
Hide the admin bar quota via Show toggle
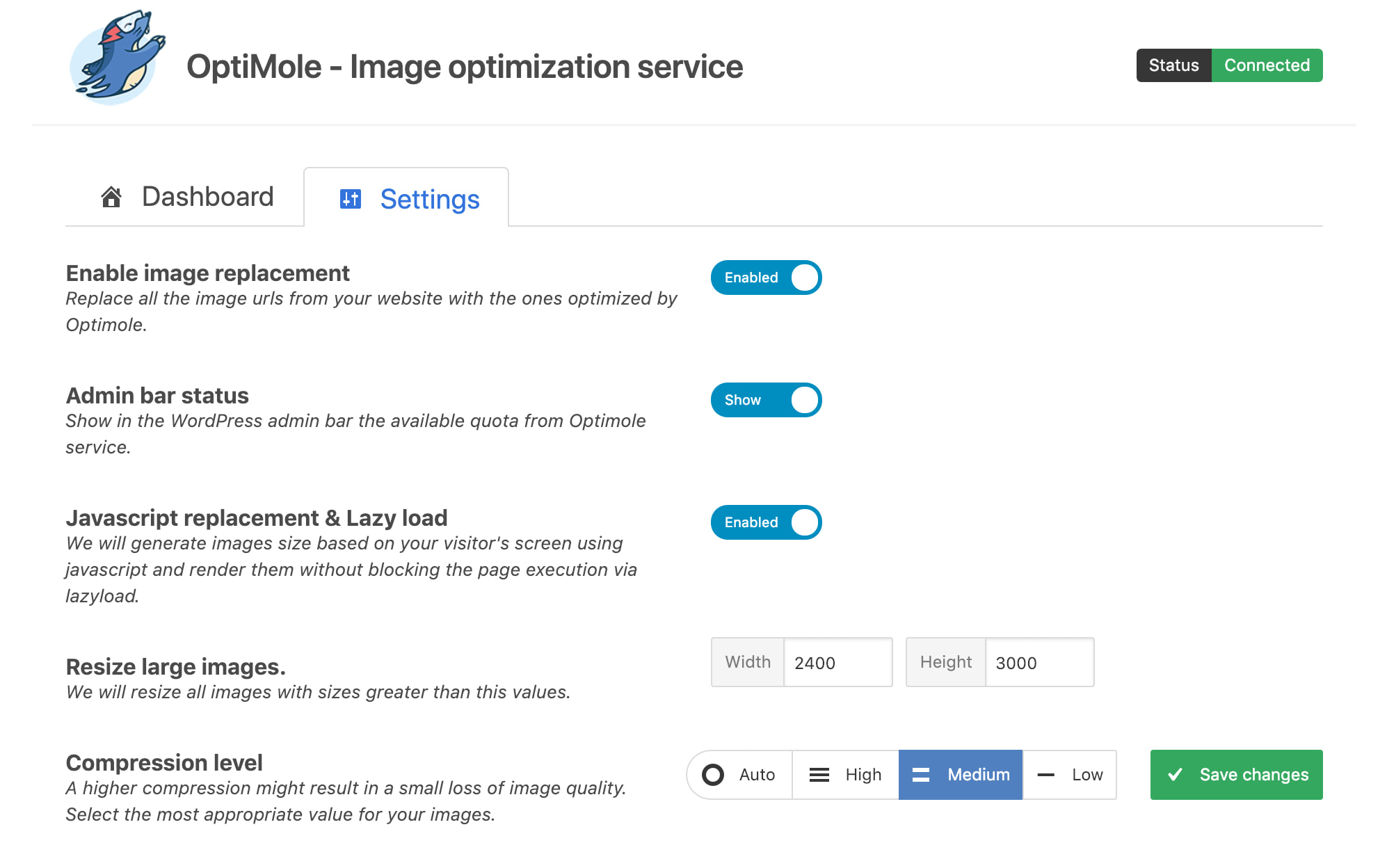[765, 400]
